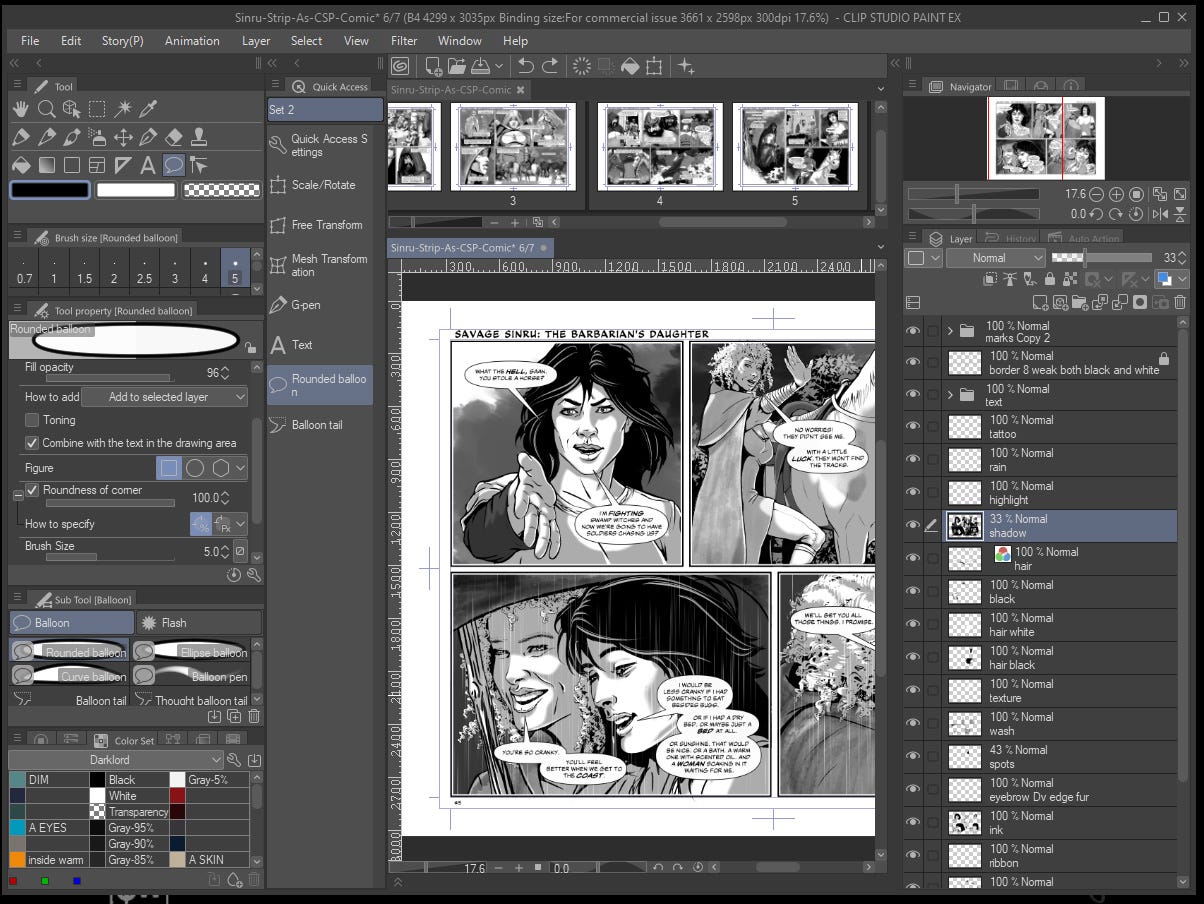Viewport: 1204px width, 904px height.
Task: Open the layer blending mode Normal dropdown
Action: (995, 258)
